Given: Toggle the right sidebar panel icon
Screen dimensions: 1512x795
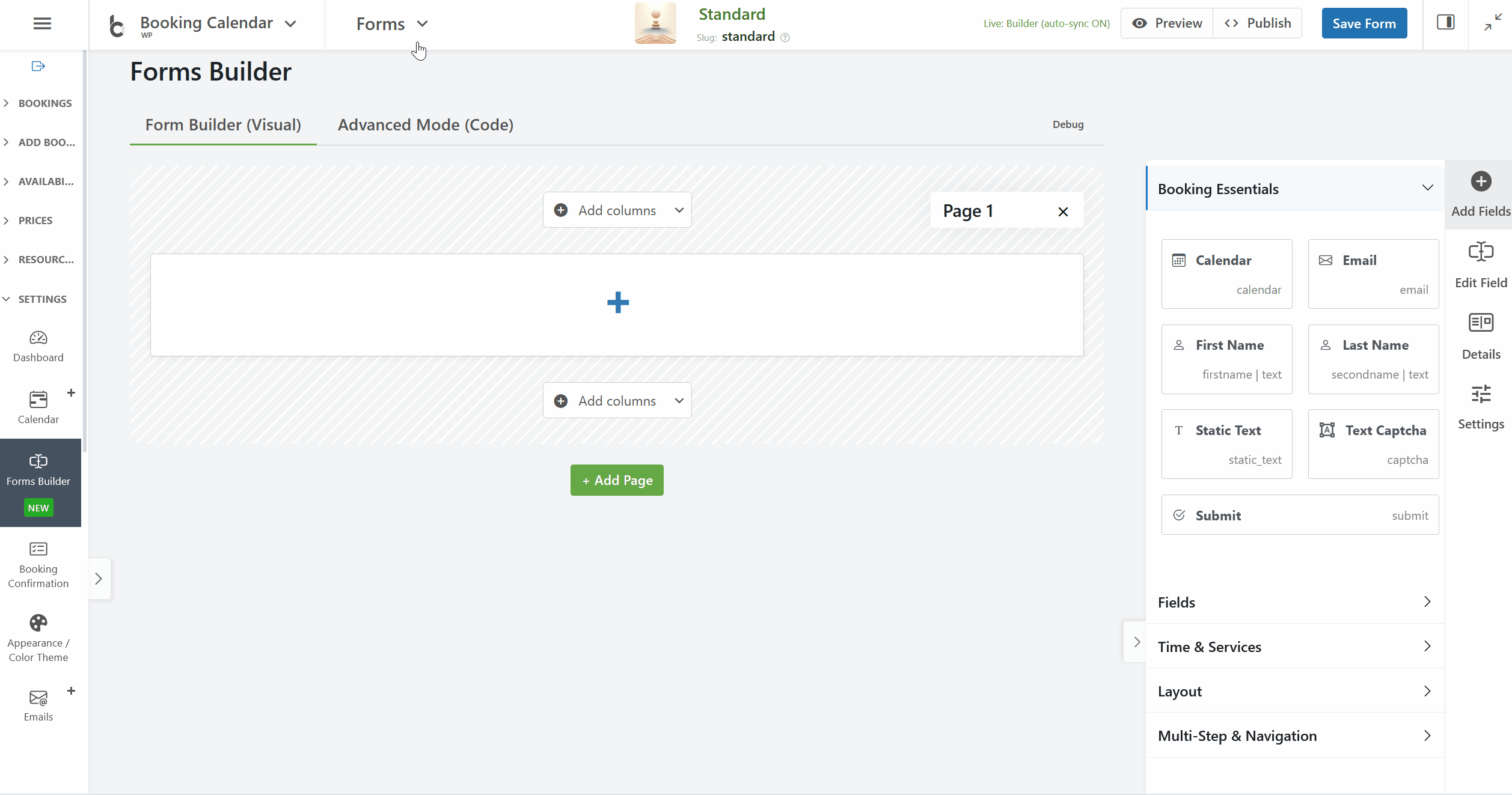Looking at the screenshot, I should click(x=1445, y=23).
